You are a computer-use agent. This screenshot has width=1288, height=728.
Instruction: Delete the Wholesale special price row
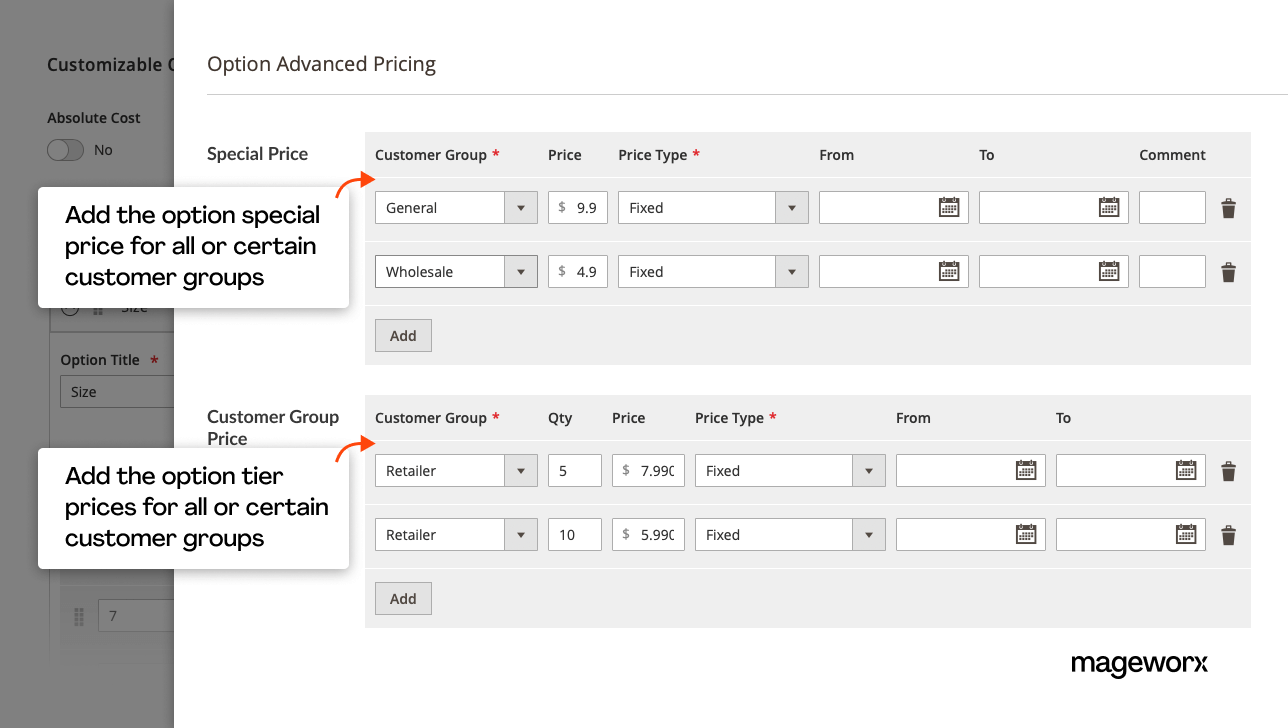1228,272
